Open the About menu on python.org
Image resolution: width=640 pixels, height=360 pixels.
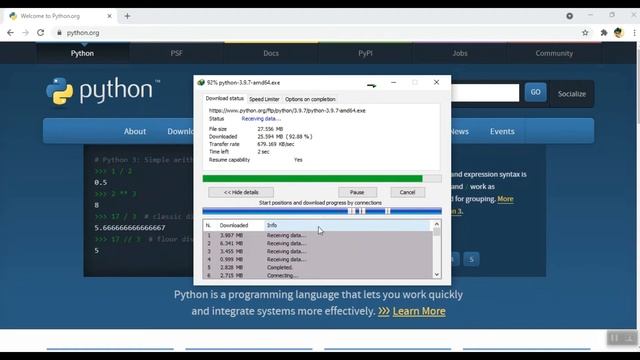pos(135,131)
